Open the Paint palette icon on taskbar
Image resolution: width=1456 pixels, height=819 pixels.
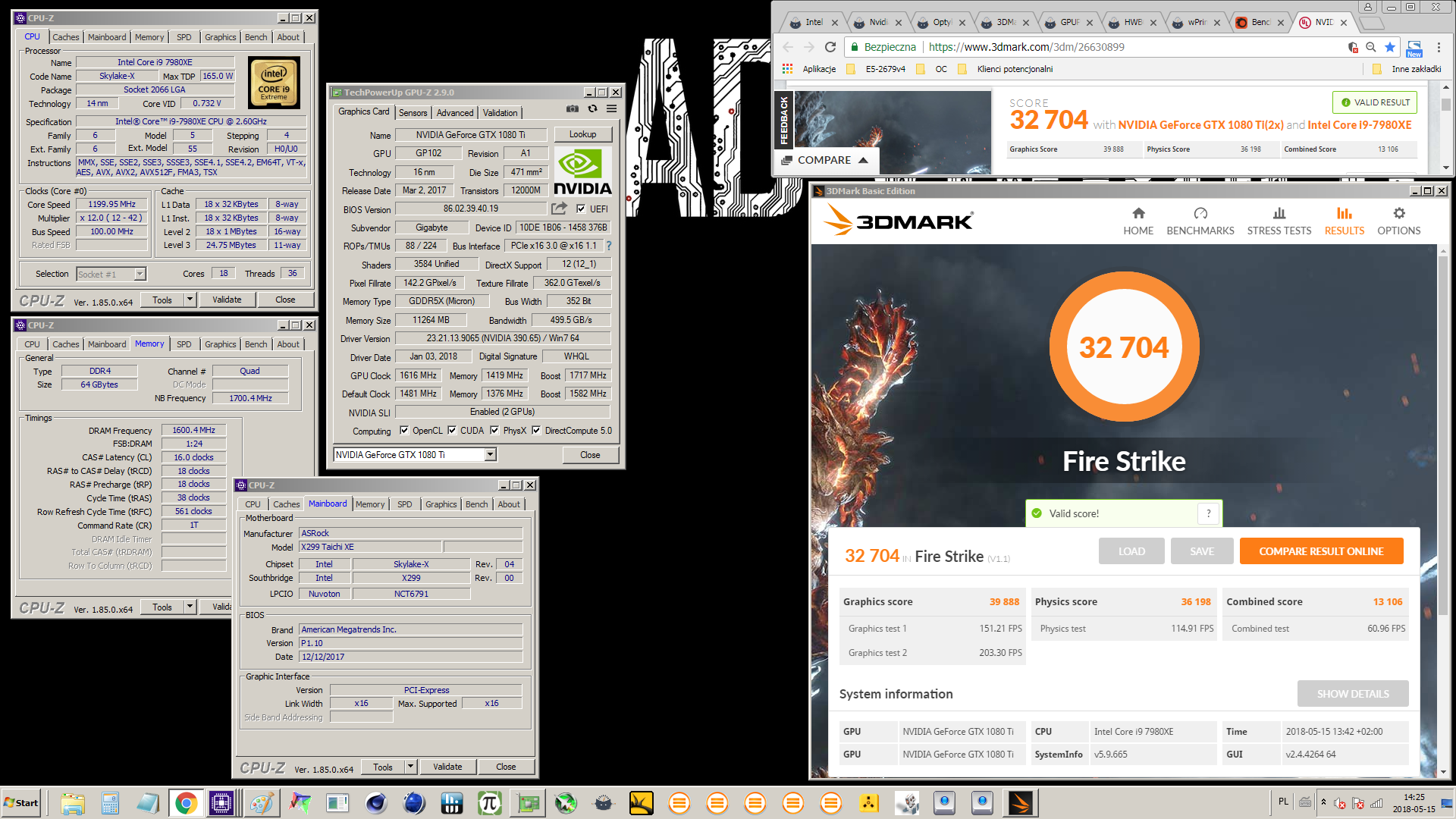tap(262, 803)
